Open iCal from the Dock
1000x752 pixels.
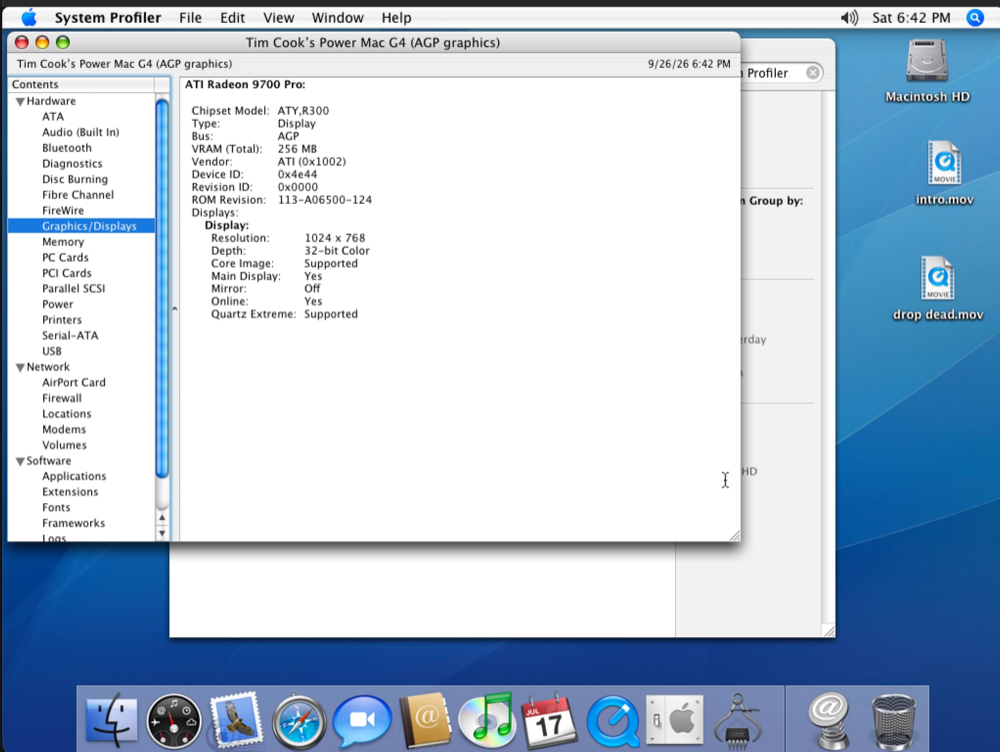tap(549, 720)
